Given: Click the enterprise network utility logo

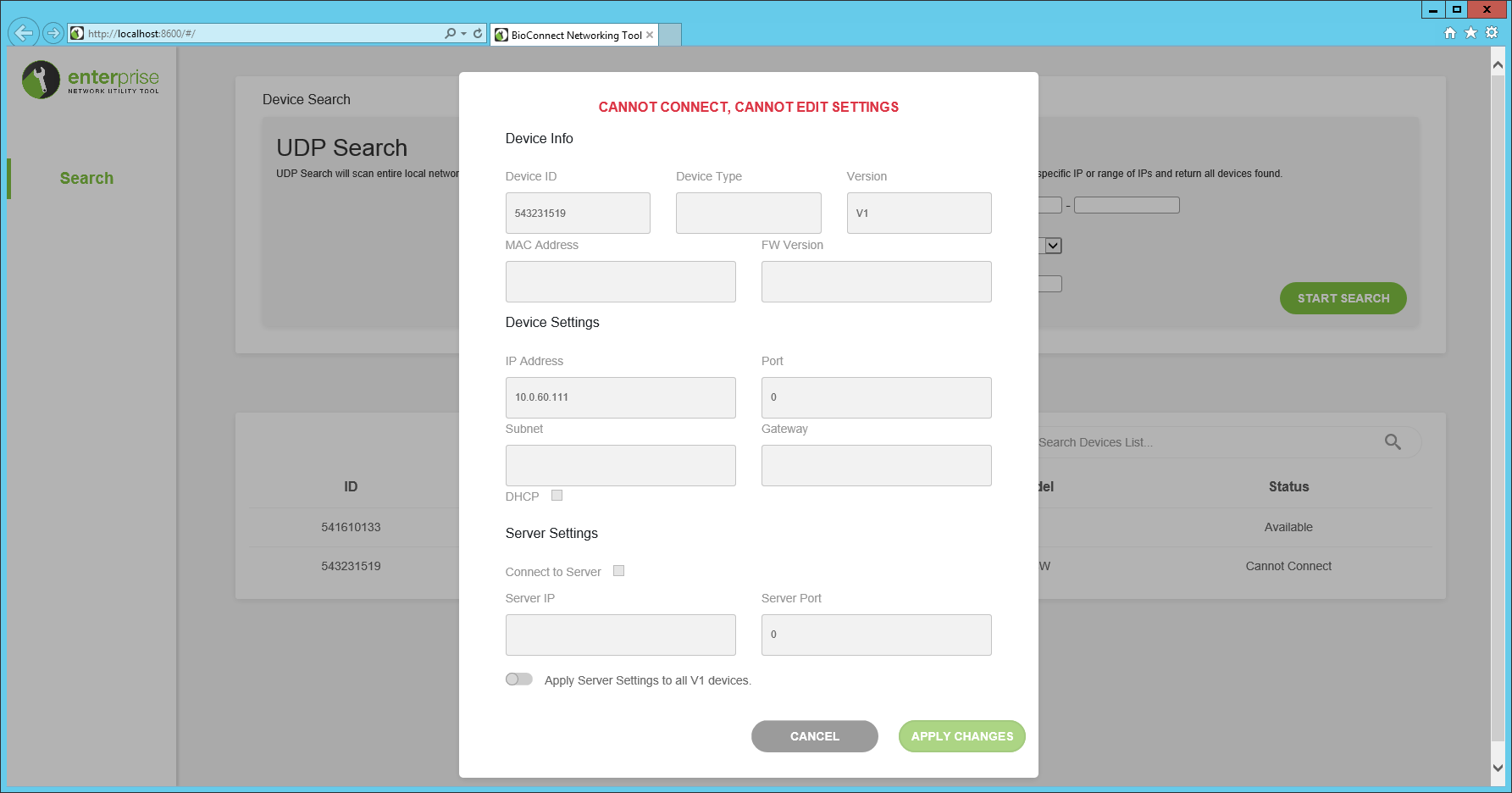Looking at the screenshot, I should click(x=88, y=78).
